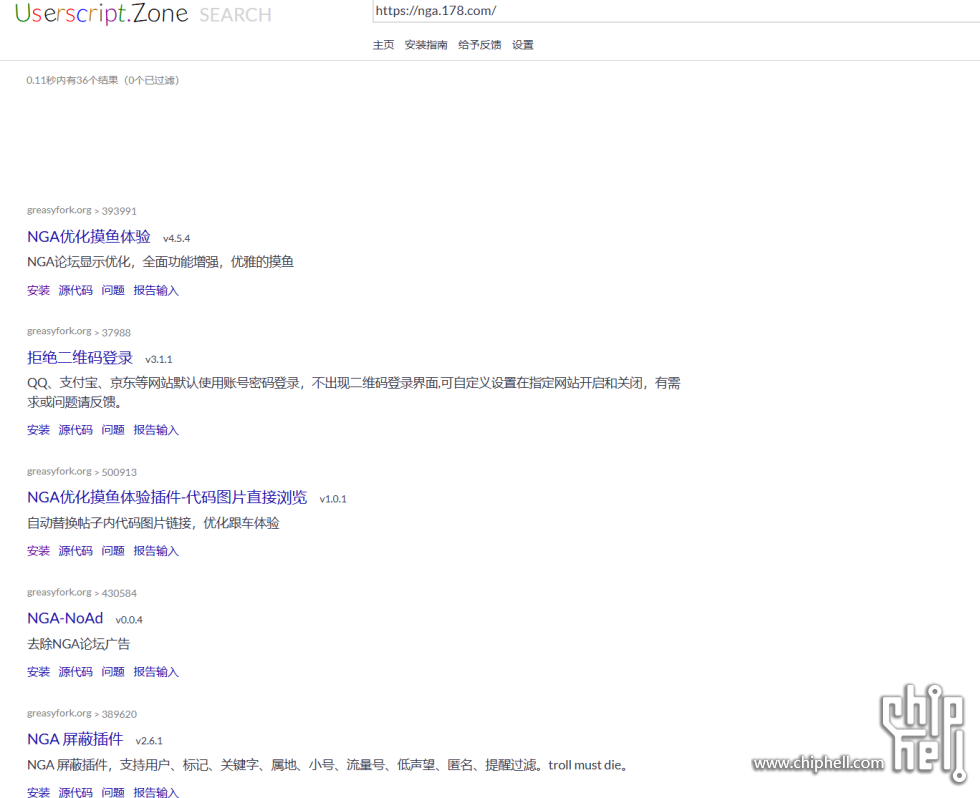The image size is (980, 798).
Task: Click the greasyfork.org > 37988 source text
Action: [79, 332]
